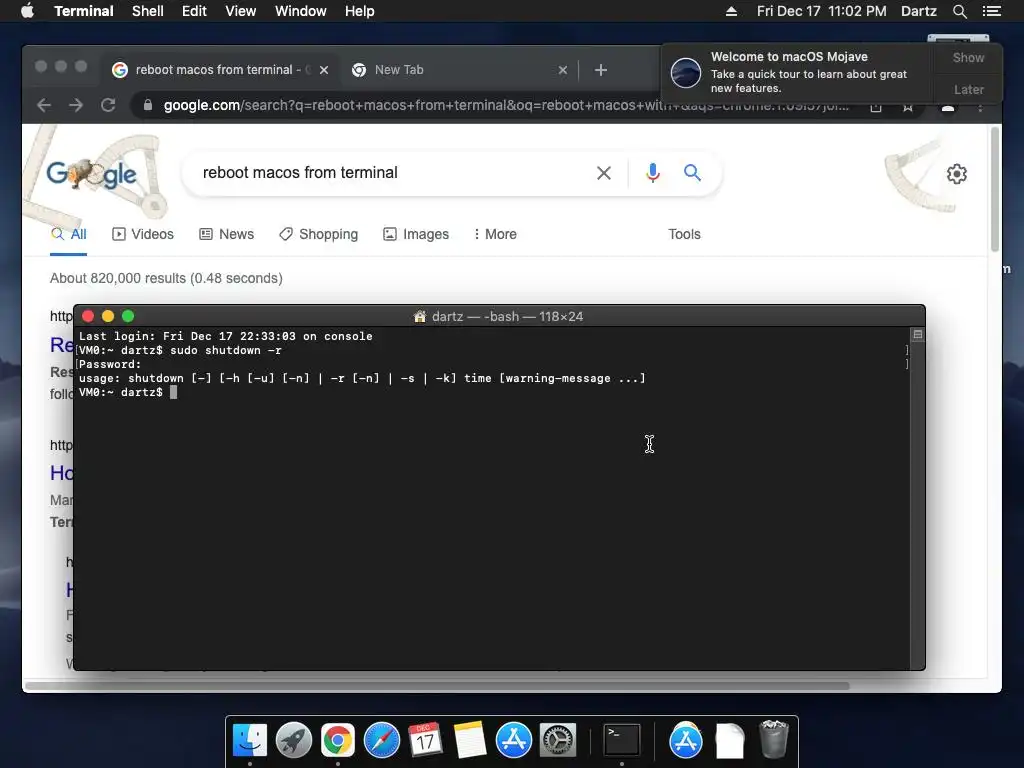This screenshot has width=1024, height=768.
Task: Open Calendar from the Dock
Action: (426, 741)
